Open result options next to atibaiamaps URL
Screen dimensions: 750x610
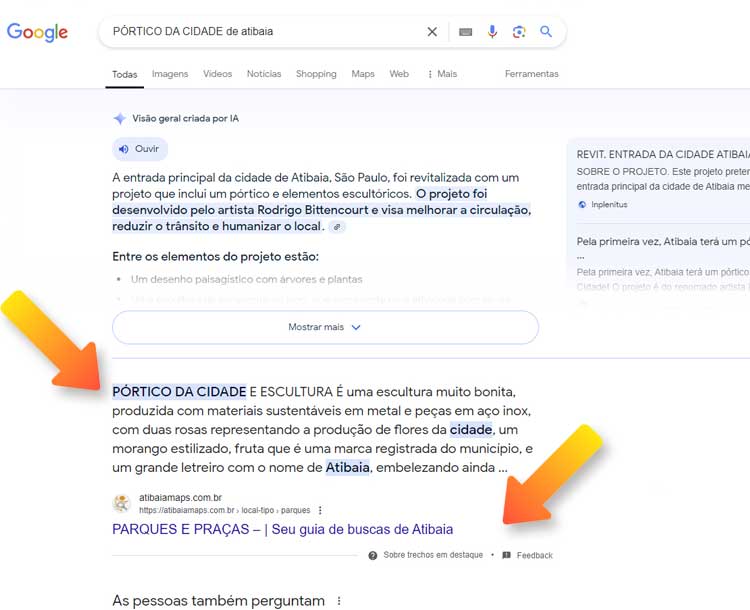(x=320, y=510)
